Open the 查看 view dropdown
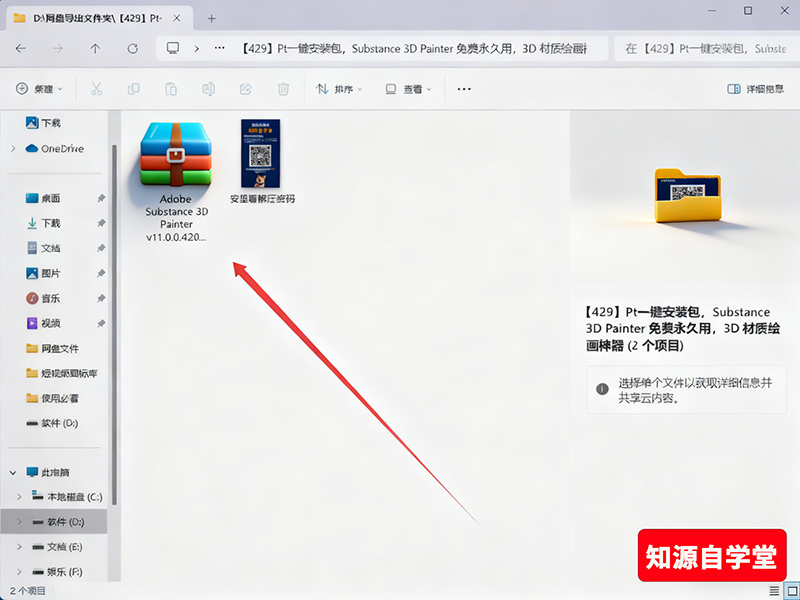Screen dimensions: 800x600 point(409,89)
